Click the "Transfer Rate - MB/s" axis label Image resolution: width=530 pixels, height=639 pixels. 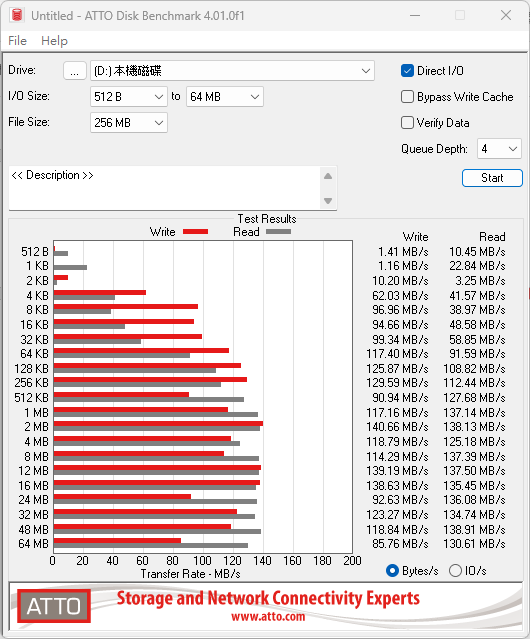190,574
